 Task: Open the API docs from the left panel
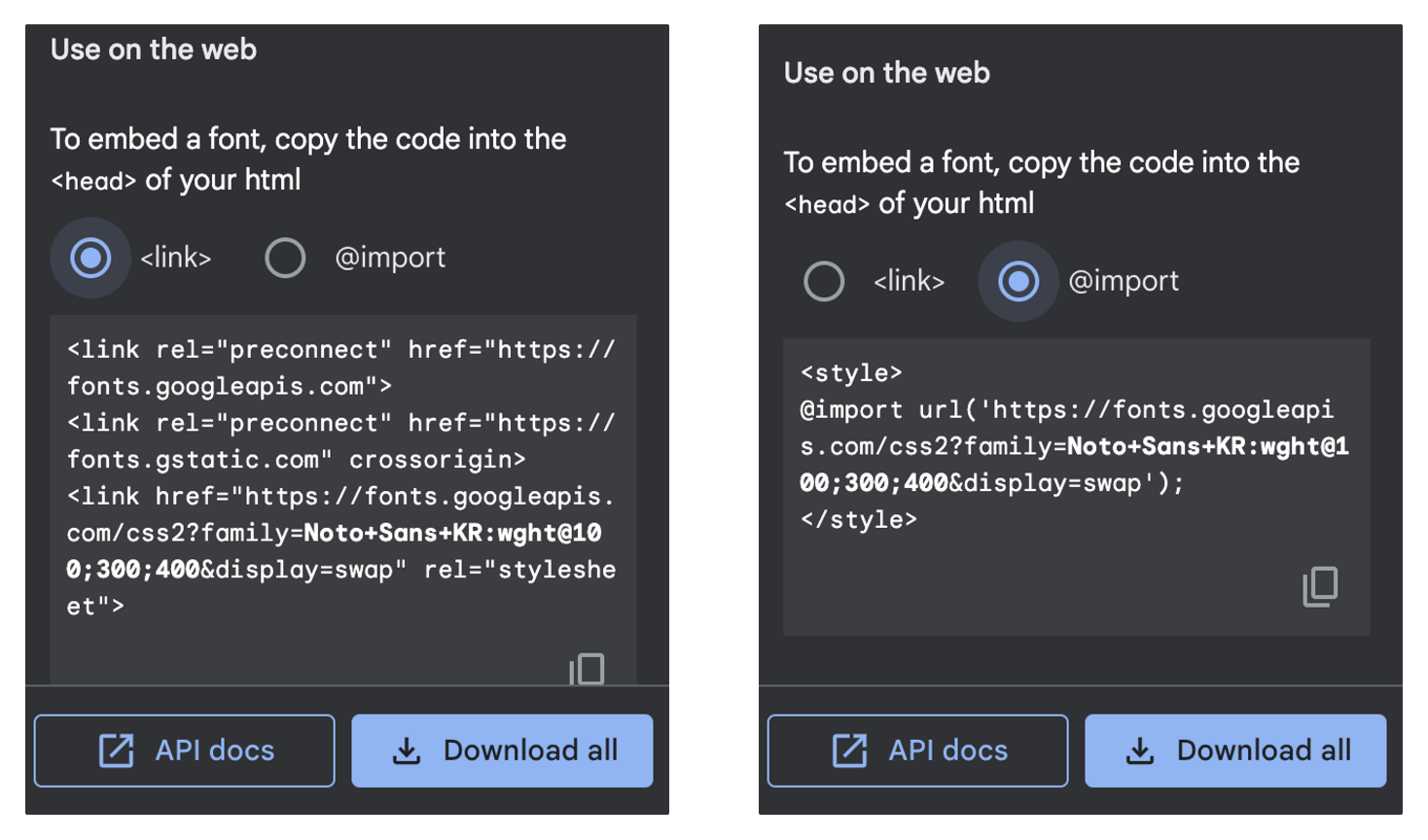coord(184,750)
